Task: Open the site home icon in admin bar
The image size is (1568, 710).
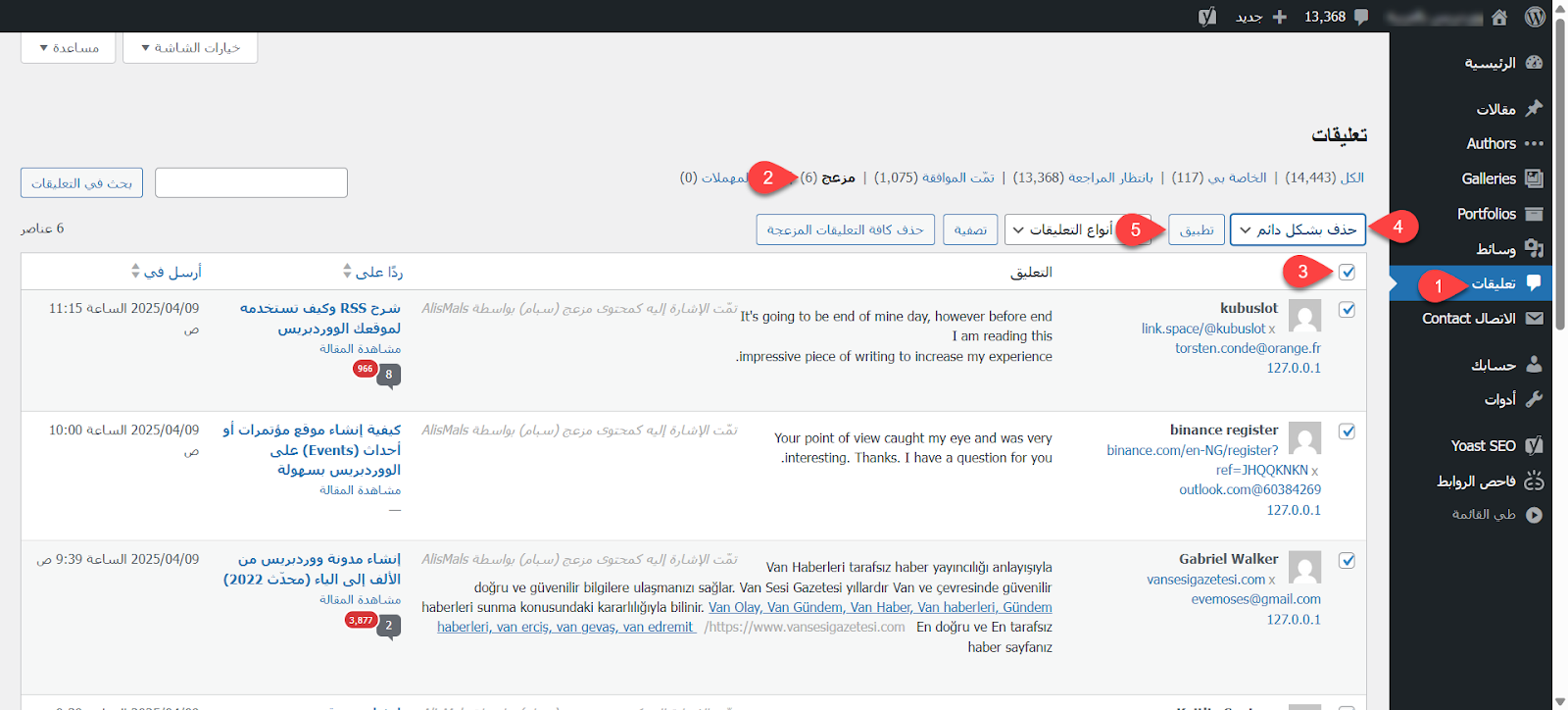Action: [1499, 17]
